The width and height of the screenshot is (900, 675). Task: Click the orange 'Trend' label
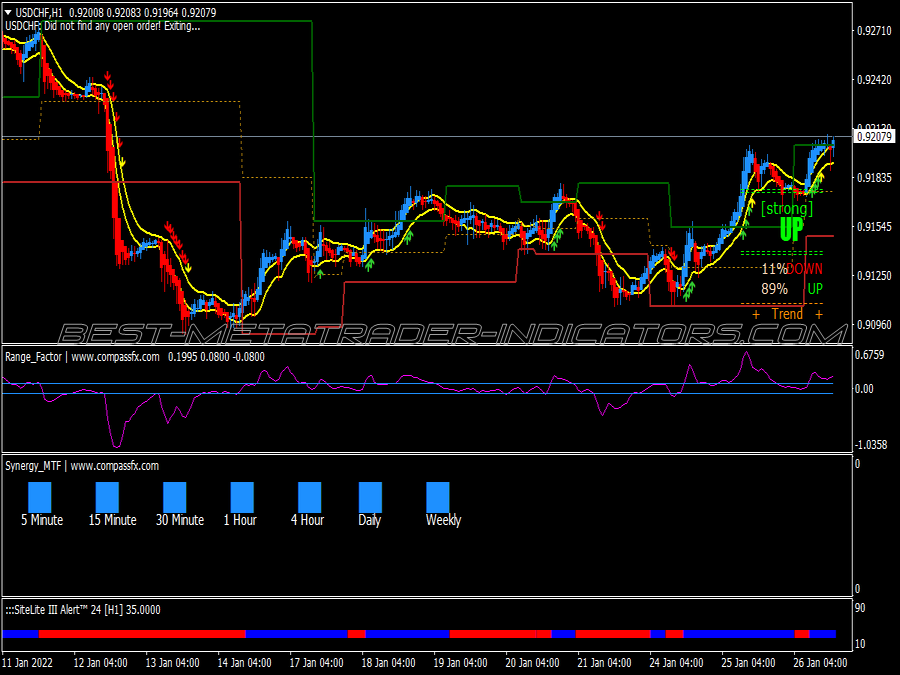click(787, 314)
